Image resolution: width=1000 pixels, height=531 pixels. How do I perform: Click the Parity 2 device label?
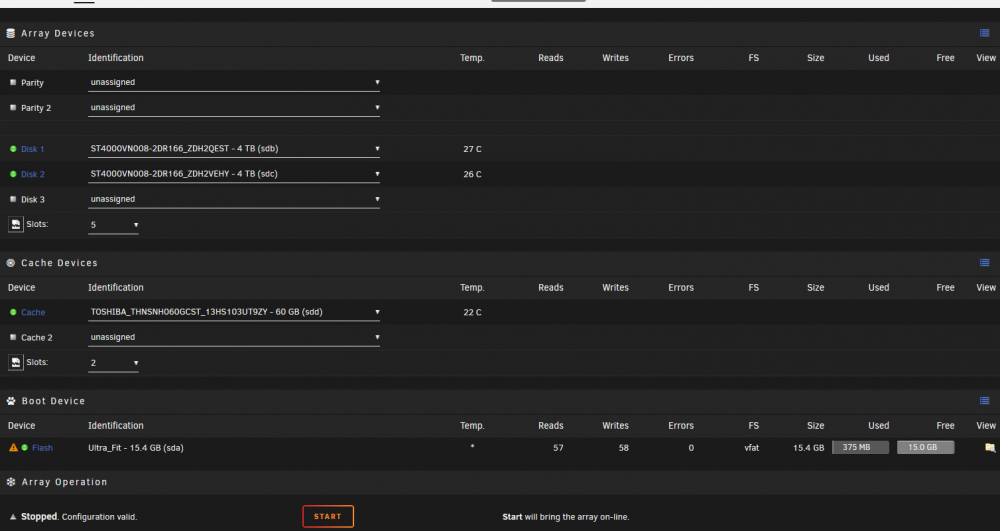coord(36,108)
